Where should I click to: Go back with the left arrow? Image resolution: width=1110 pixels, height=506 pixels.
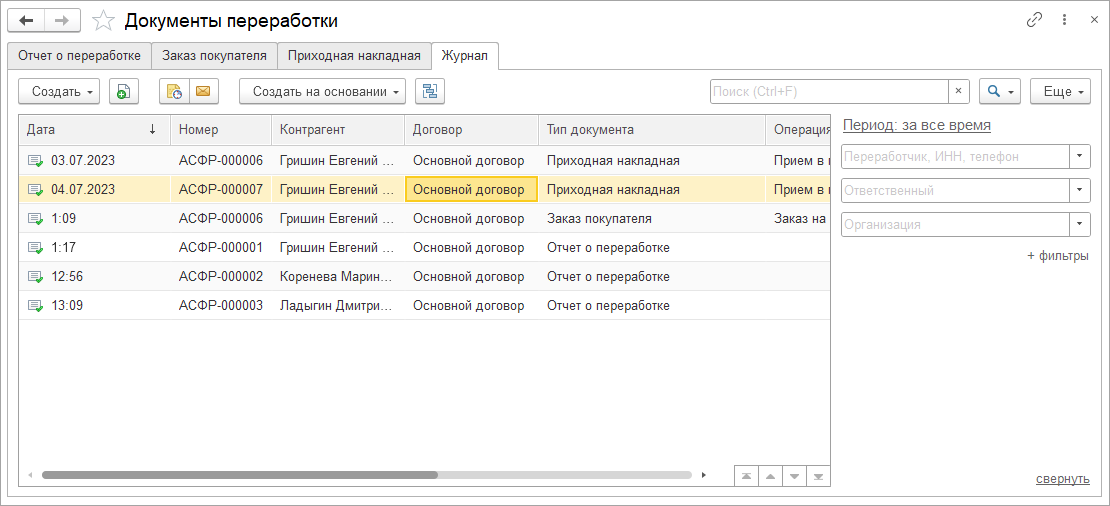[26, 21]
